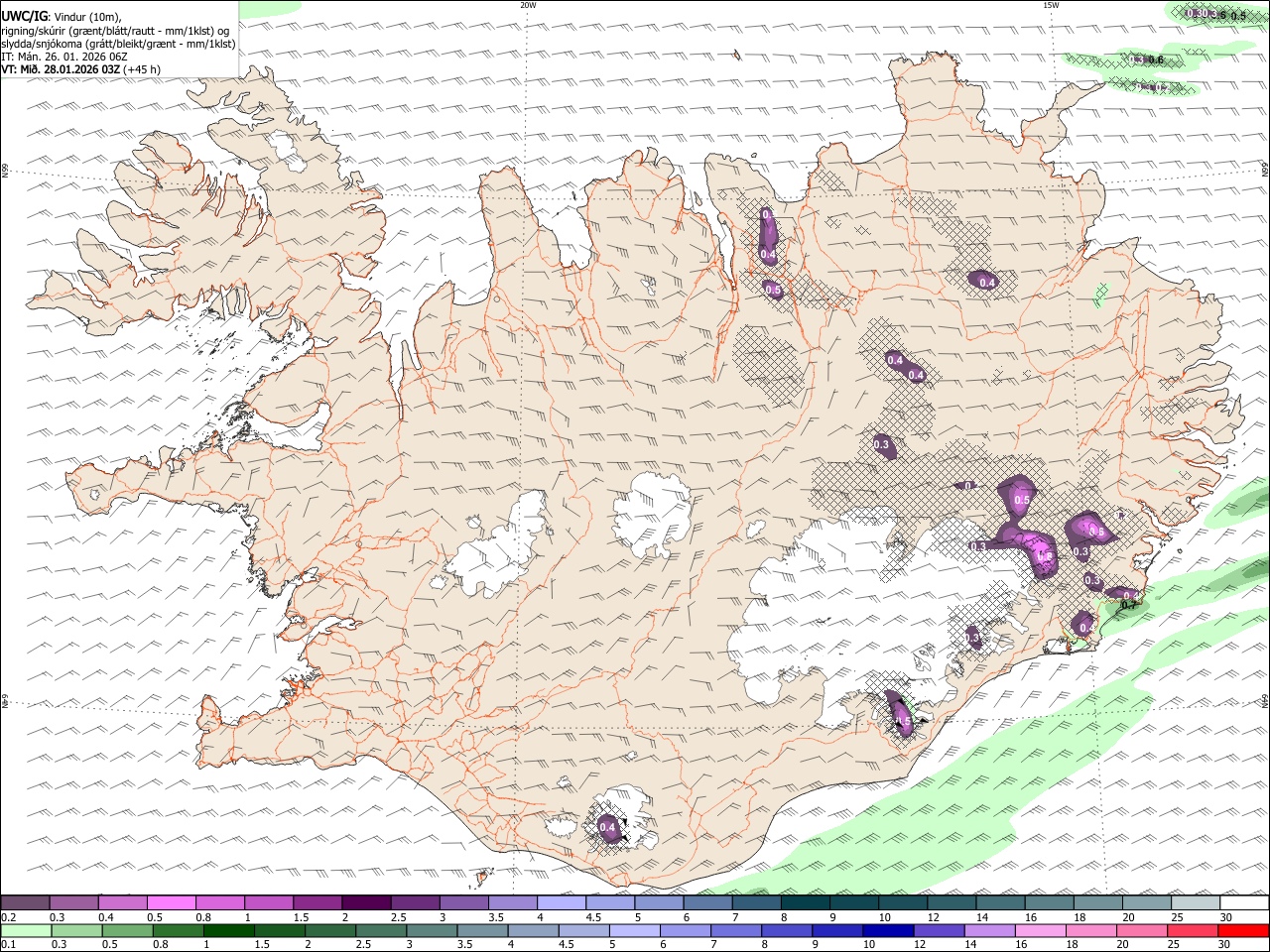This screenshot has height=952, width=1270.
Task: Pick dark purple snow swatch between 2 and 2.5
Action: [x=366, y=902]
